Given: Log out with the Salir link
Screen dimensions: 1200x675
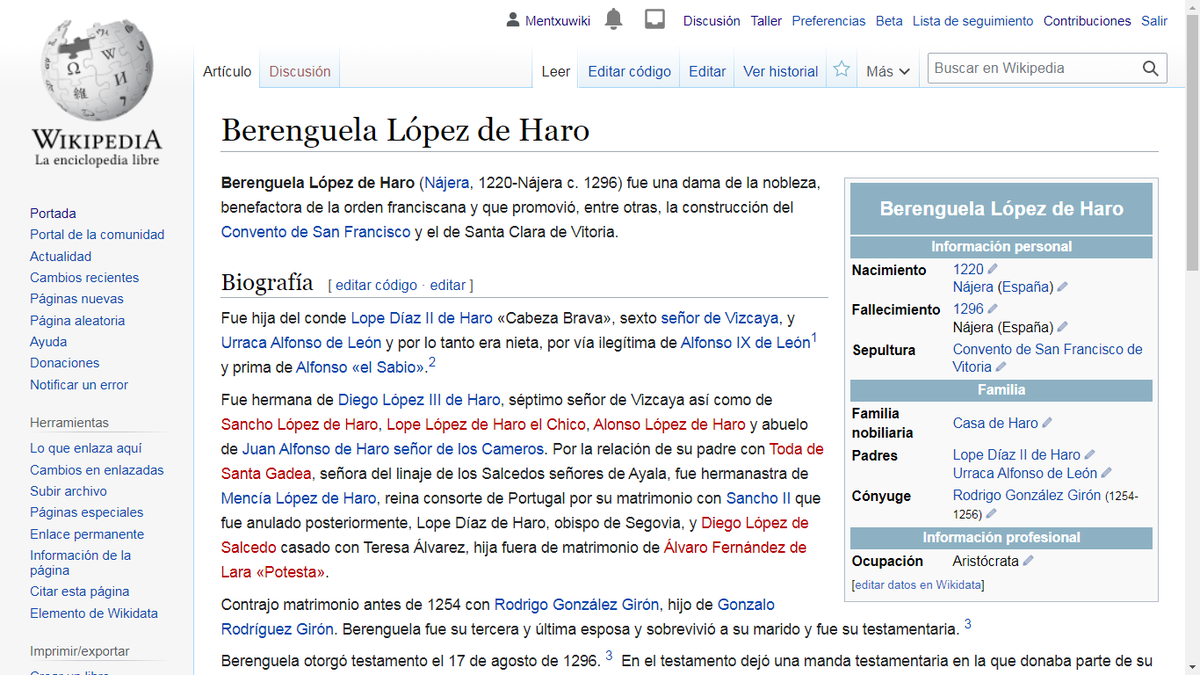Looking at the screenshot, I should point(1154,20).
